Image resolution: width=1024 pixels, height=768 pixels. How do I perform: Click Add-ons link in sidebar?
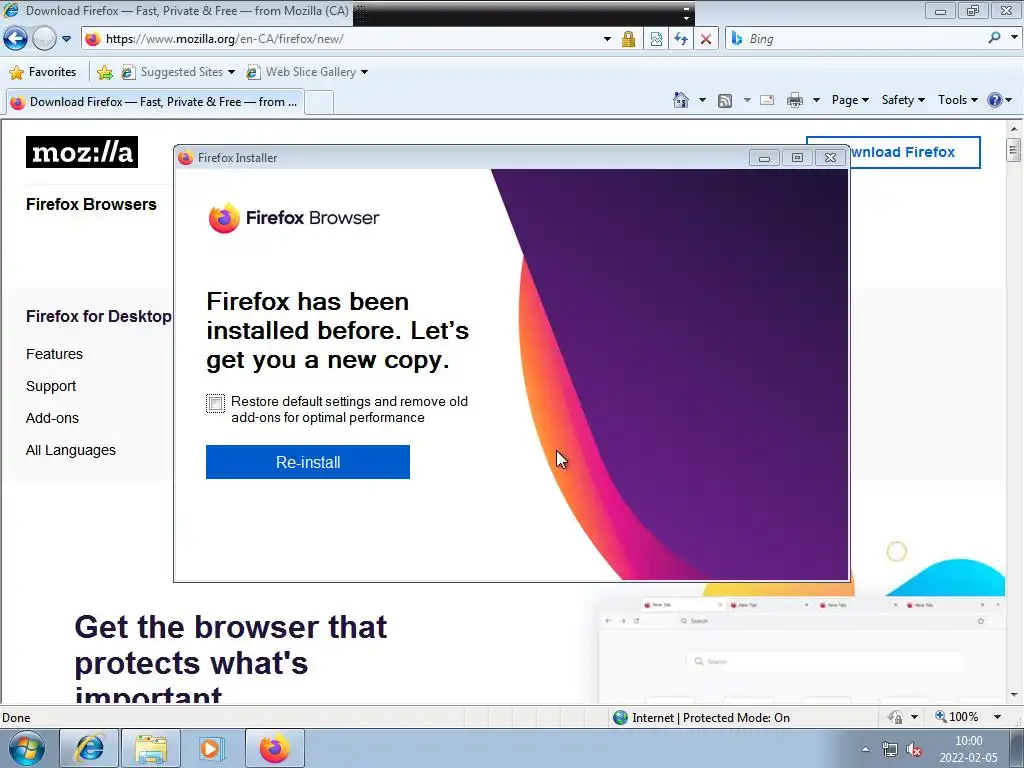52,418
